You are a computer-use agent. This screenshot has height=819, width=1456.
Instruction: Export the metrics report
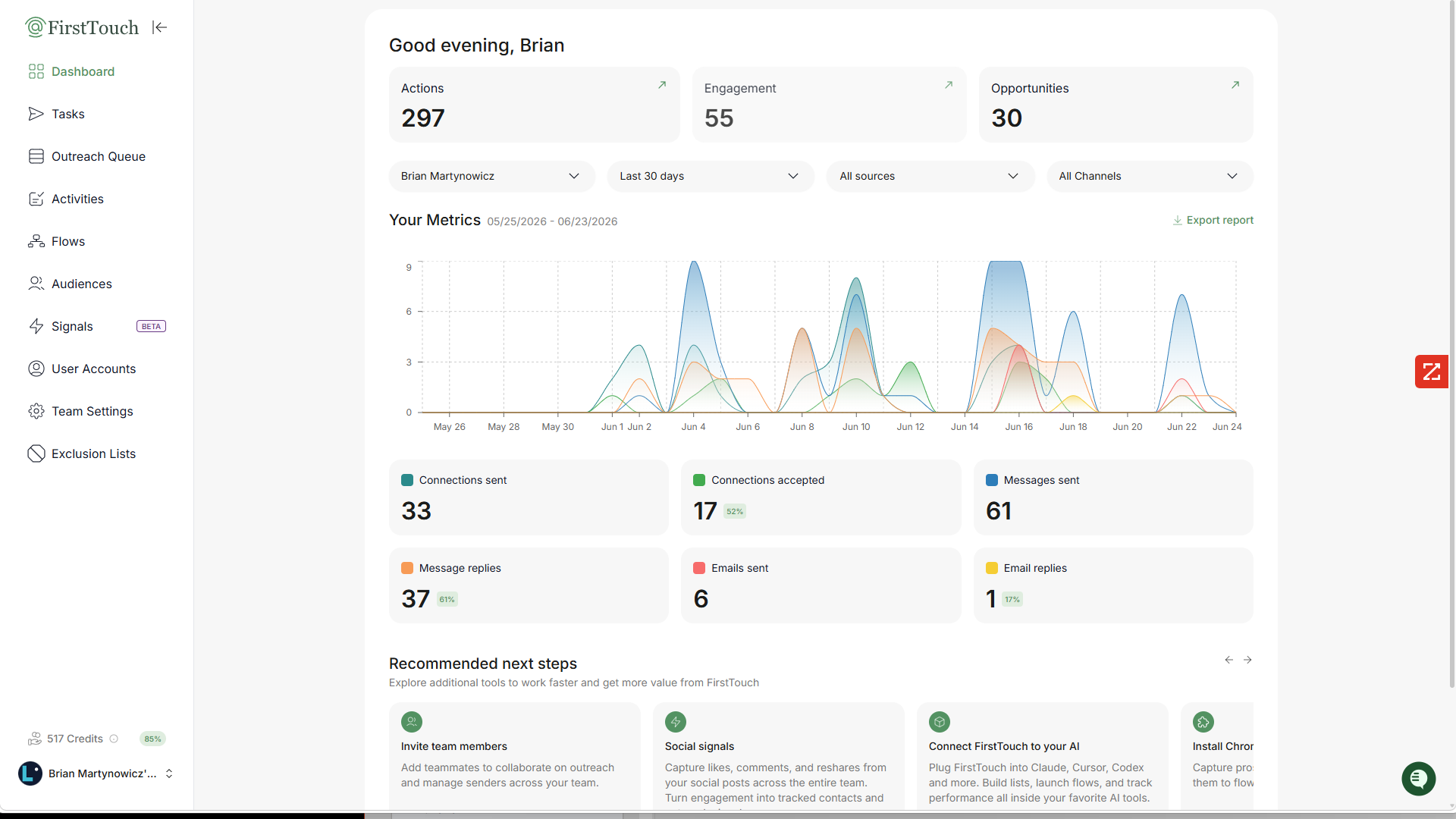(1213, 220)
